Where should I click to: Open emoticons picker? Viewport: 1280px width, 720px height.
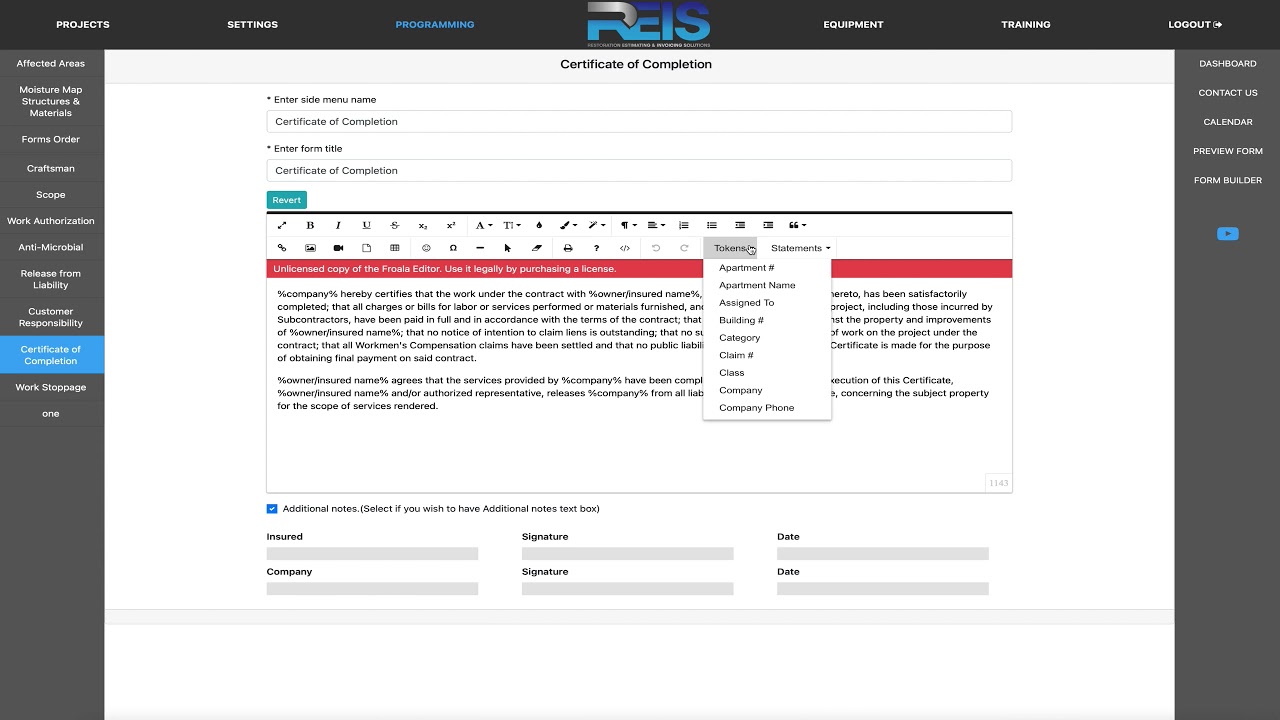(426, 248)
